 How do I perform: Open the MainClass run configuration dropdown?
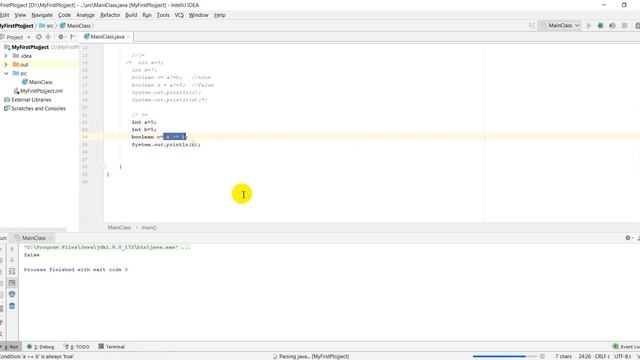[x=560, y=26]
